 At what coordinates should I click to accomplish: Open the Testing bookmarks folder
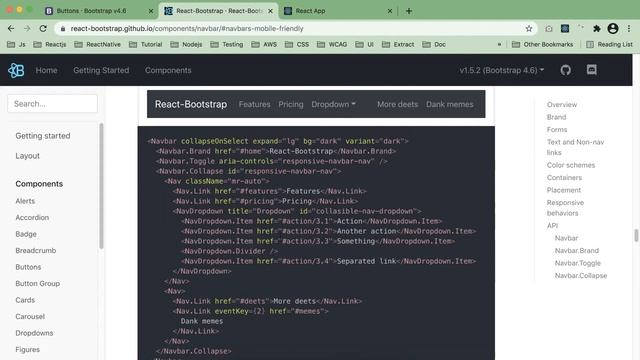pos(227,44)
